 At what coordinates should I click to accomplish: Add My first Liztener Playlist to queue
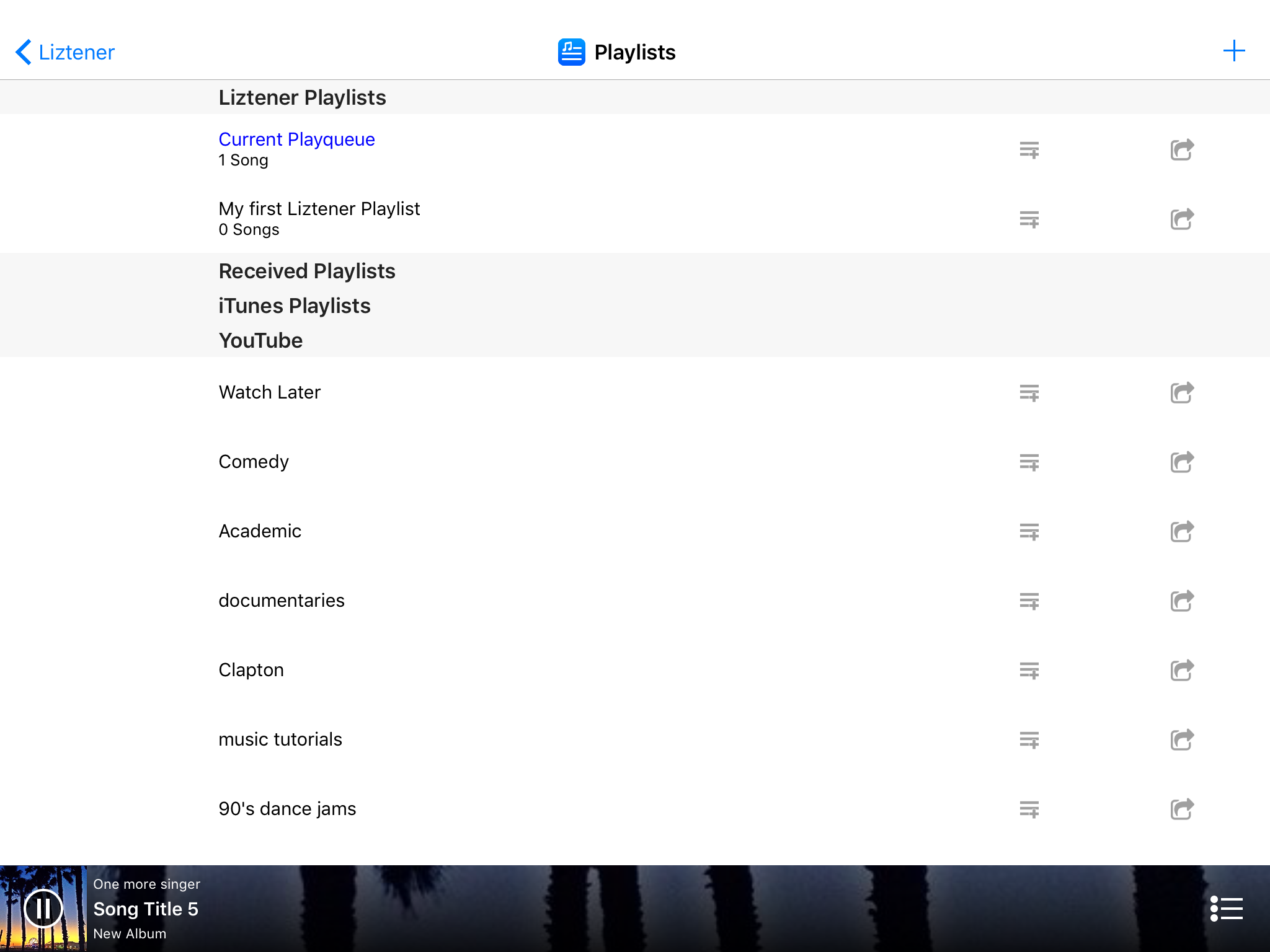click(x=1029, y=219)
